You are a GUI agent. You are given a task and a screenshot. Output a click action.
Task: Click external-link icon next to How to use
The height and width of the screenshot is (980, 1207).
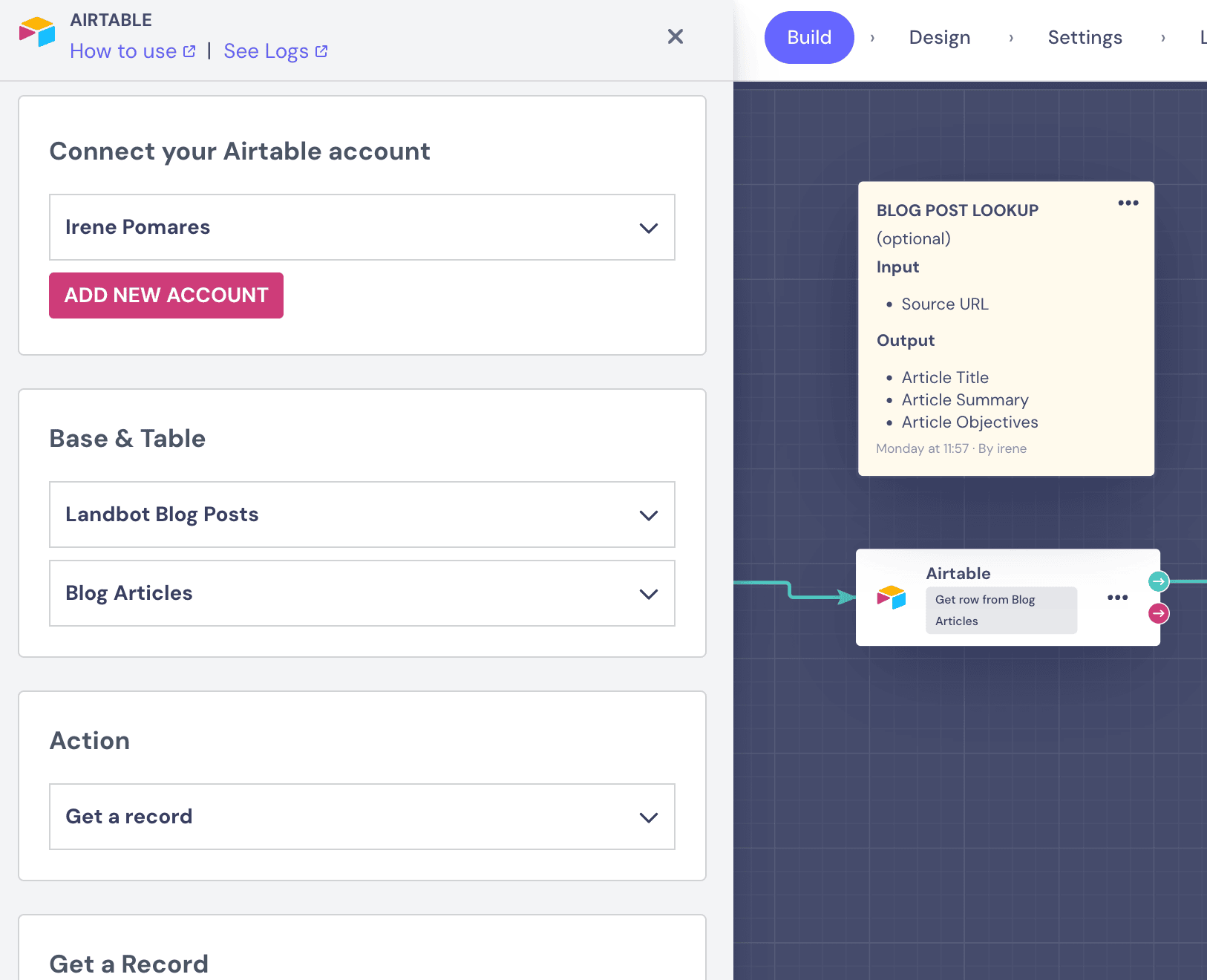coord(189,51)
